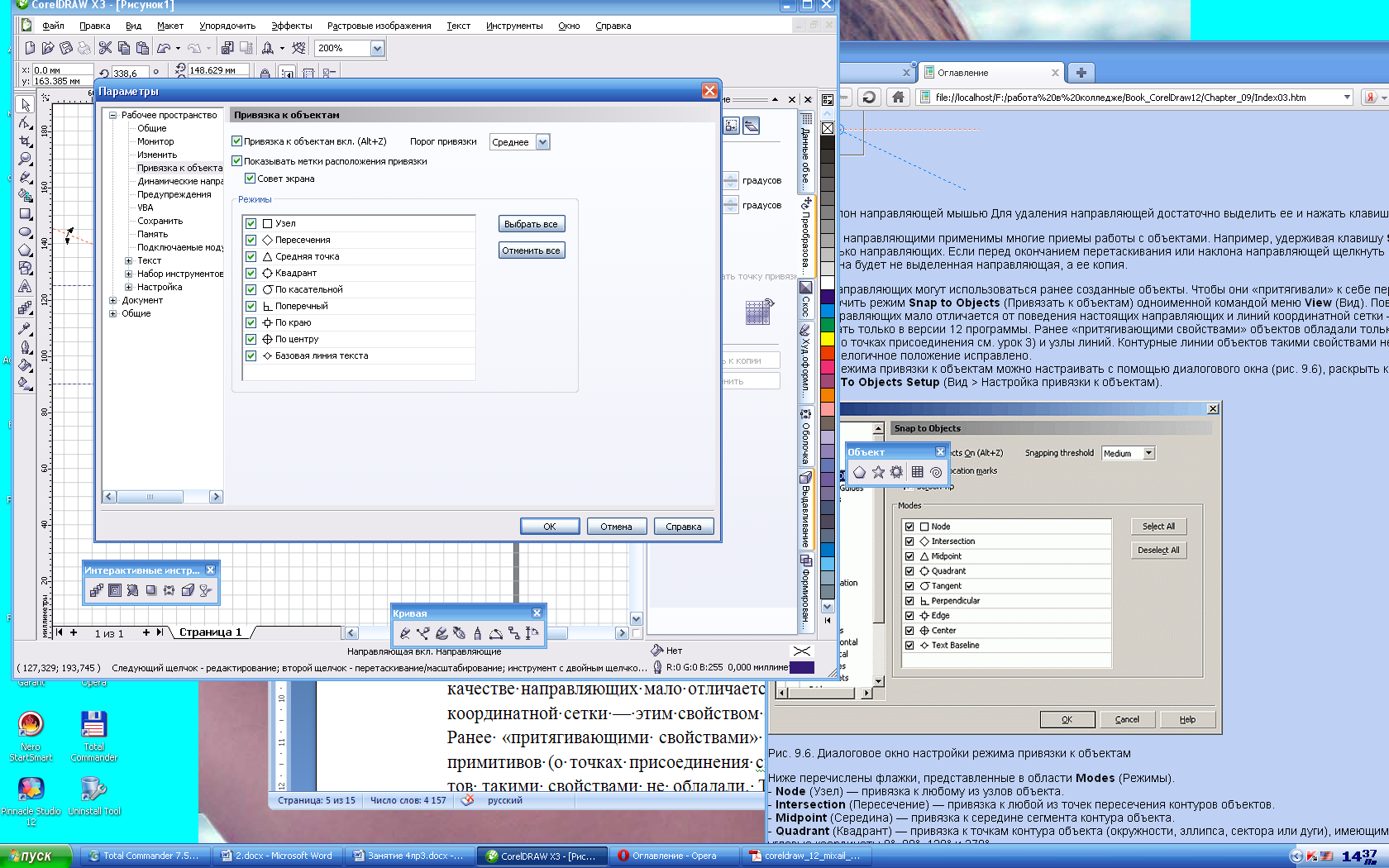This screenshot has height=868, width=1389.
Task: Select Interactive Blend in the interactive tools toolbar
Action: (x=97, y=590)
